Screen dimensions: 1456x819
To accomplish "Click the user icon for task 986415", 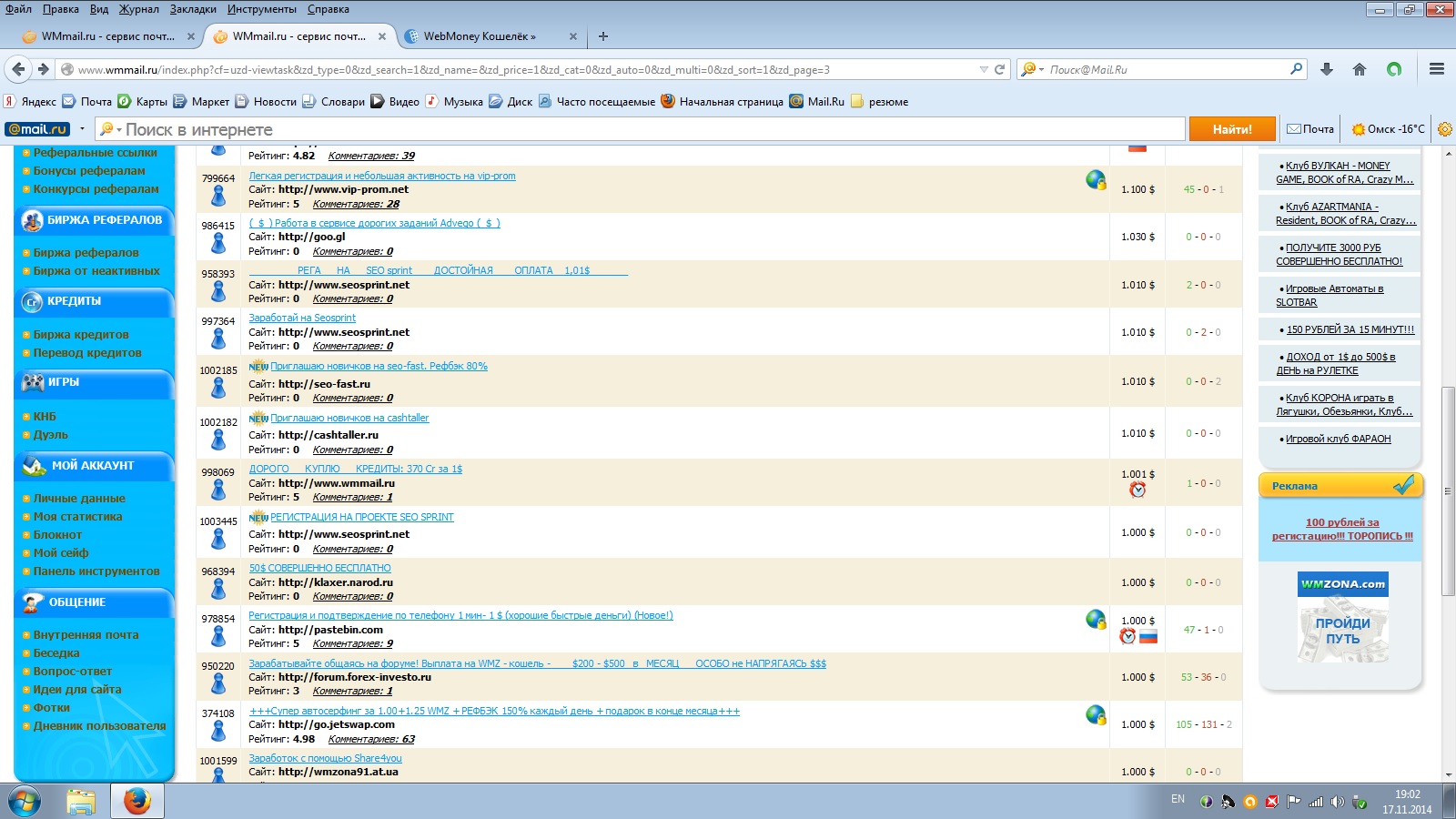I will point(218,243).
